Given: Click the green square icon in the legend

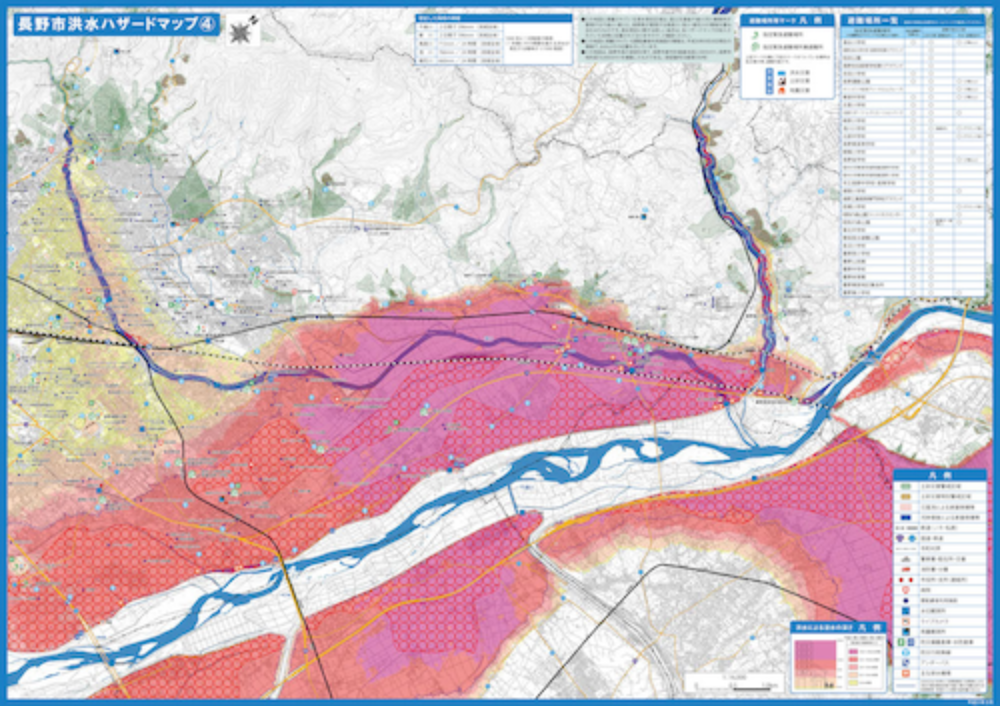Looking at the screenshot, I should 901,642.
